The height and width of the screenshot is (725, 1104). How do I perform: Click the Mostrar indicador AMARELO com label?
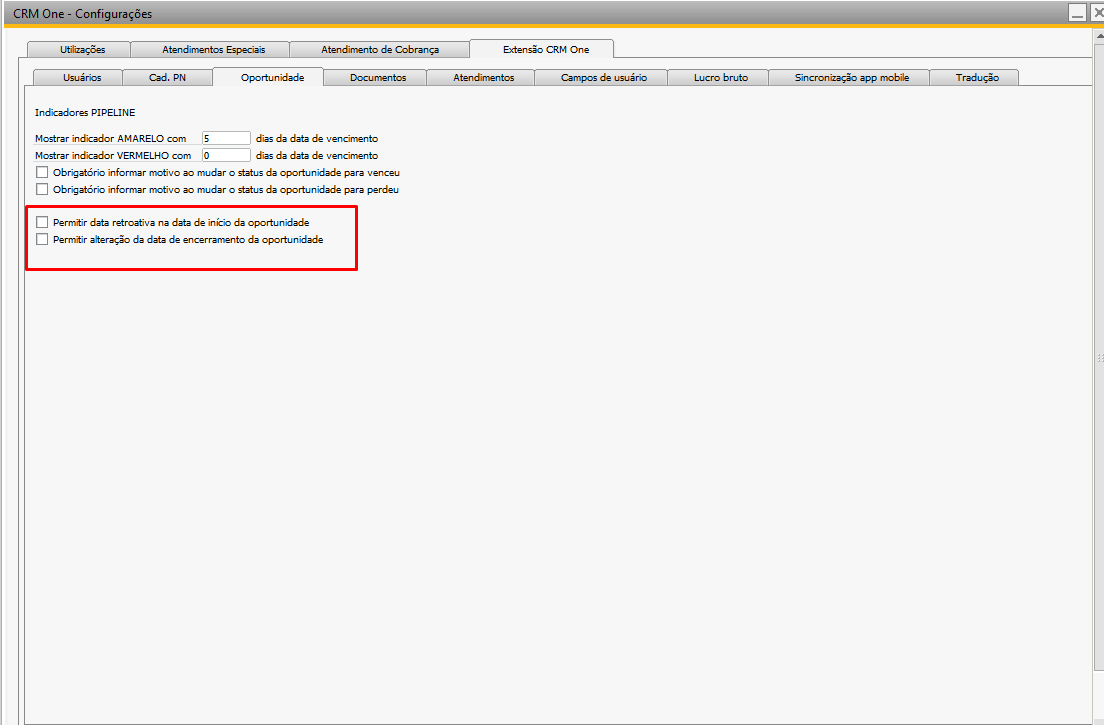tap(111, 139)
